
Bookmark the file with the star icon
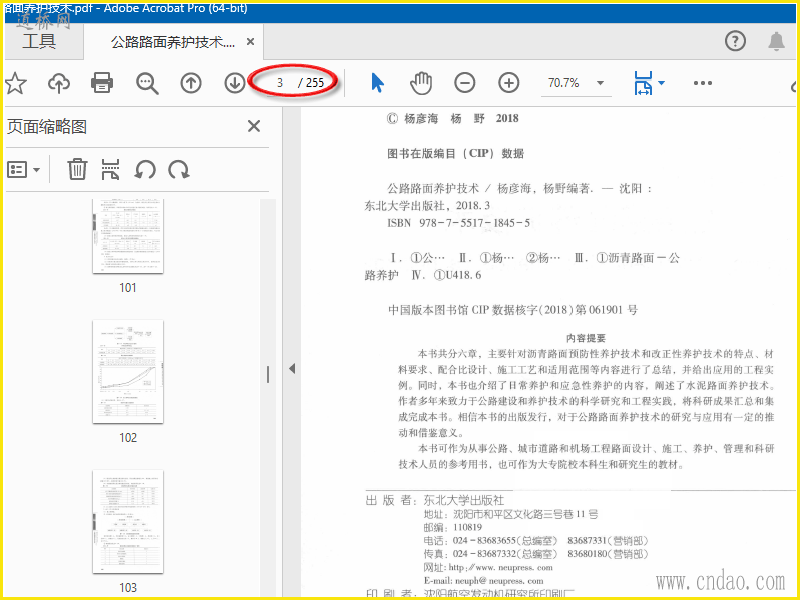15,83
